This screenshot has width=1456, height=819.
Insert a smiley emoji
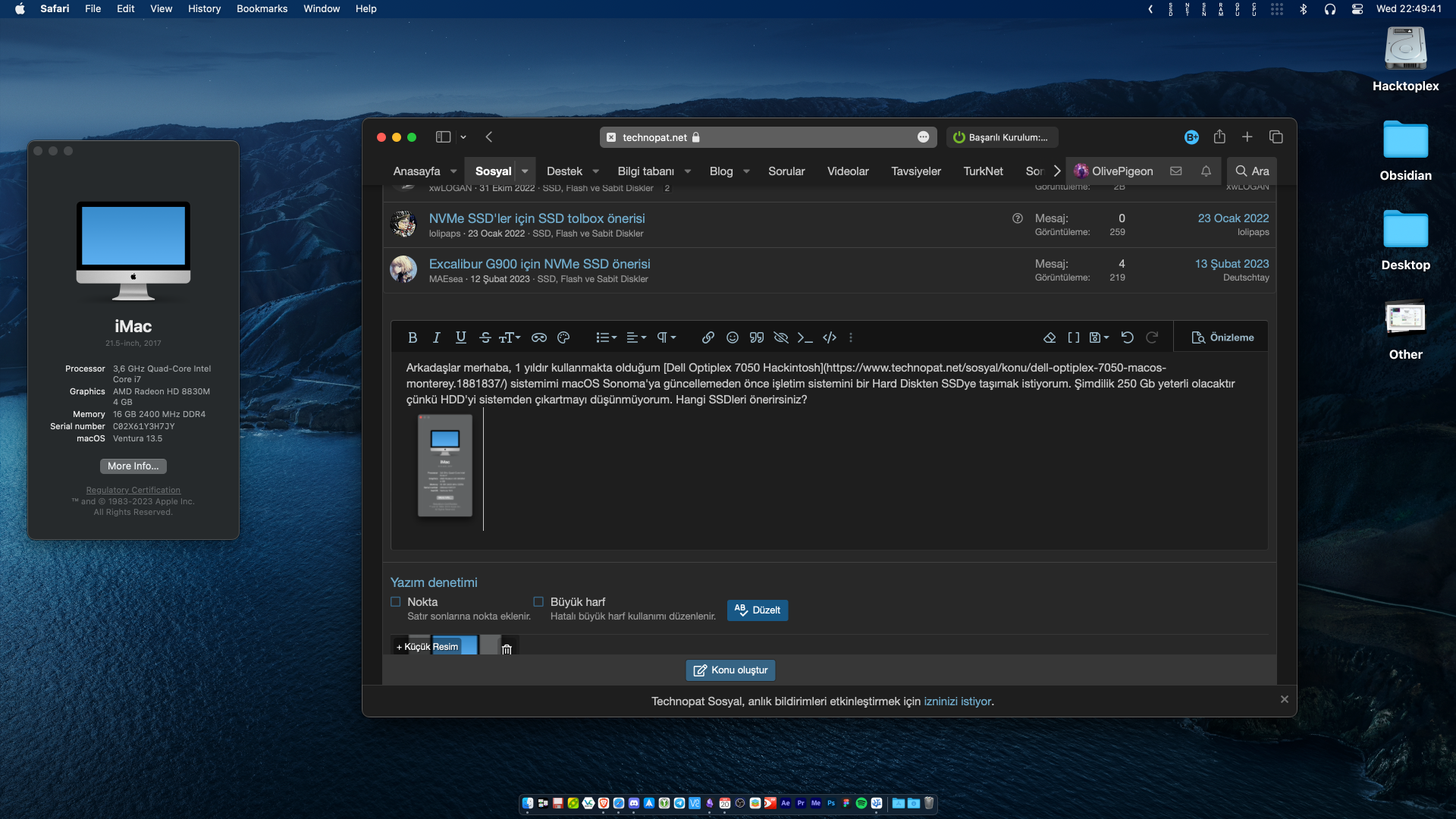click(x=732, y=337)
